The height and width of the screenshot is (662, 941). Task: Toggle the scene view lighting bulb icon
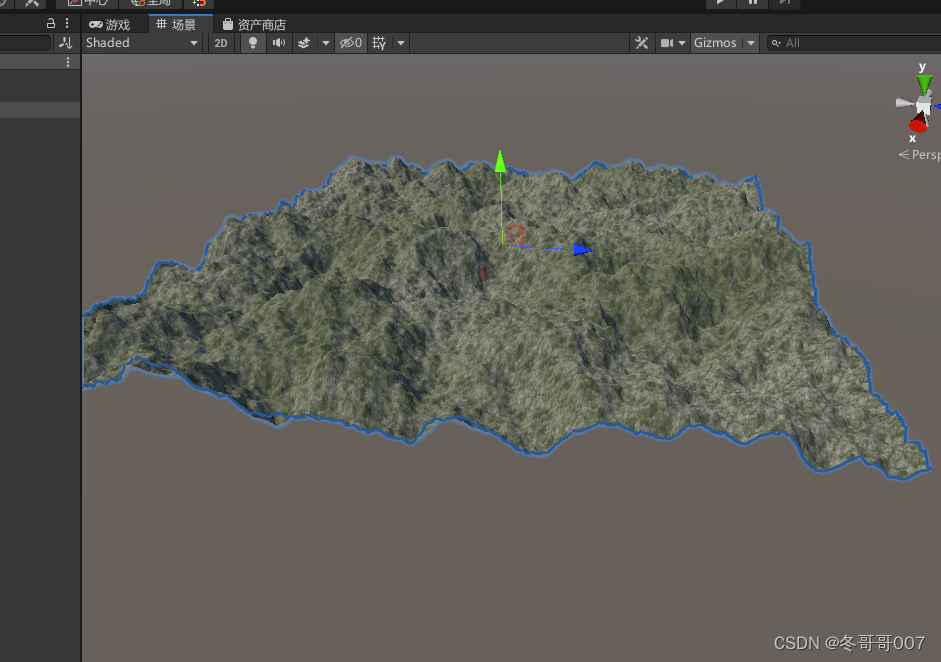[252, 42]
